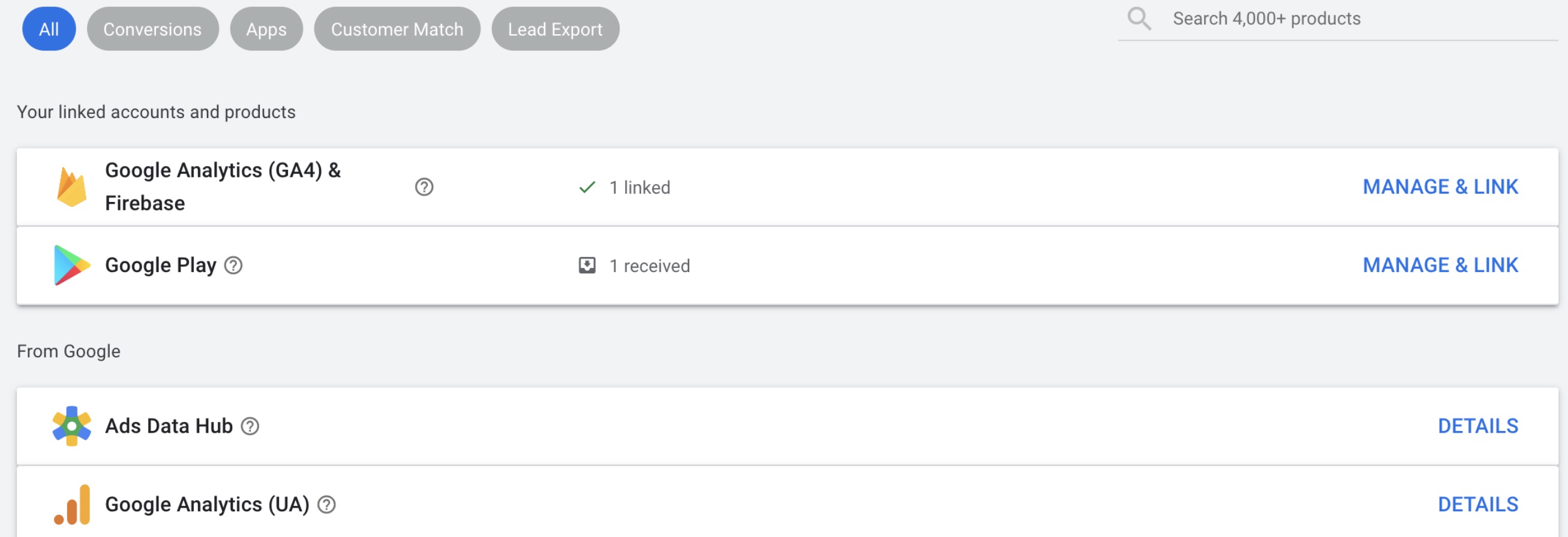Image resolution: width=1568 pixels, height=537 pixels.
Task: Open help tooltip next to Google Play
Action: [x=233, y=265]
